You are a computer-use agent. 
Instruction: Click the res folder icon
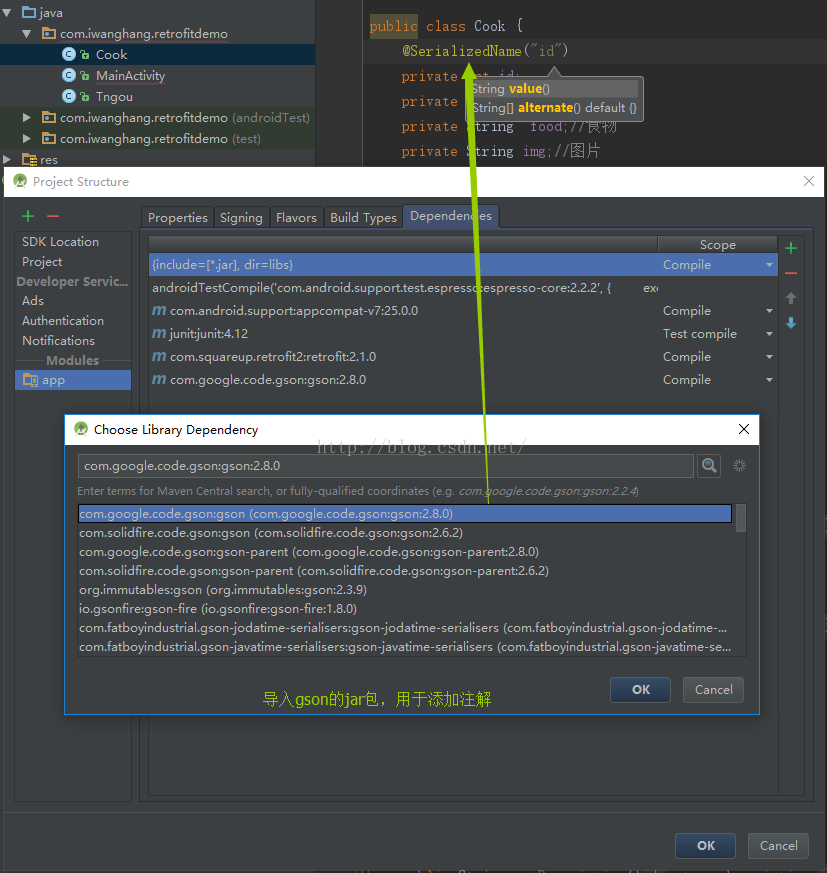point(29,160)
